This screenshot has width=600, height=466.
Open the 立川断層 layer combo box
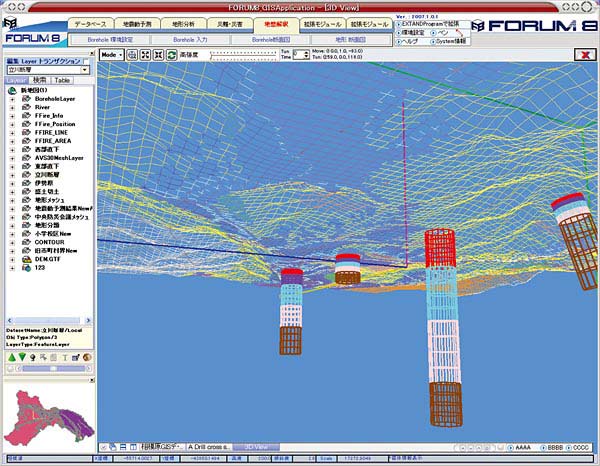click(x=49, y=70)
